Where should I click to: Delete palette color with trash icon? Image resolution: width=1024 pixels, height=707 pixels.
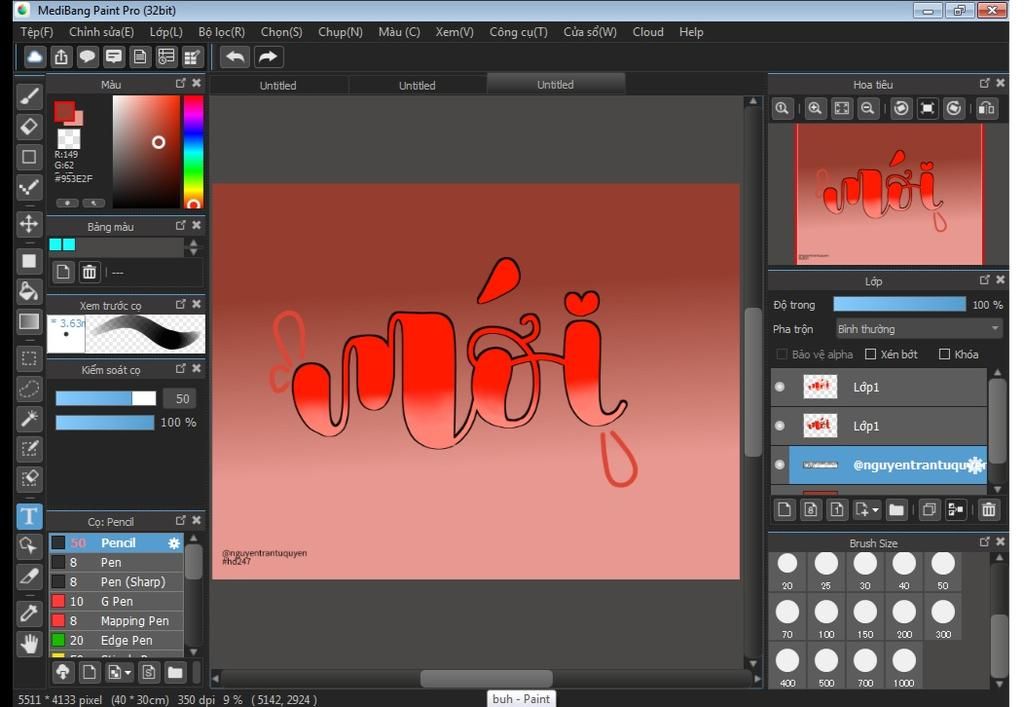point(89,272)
